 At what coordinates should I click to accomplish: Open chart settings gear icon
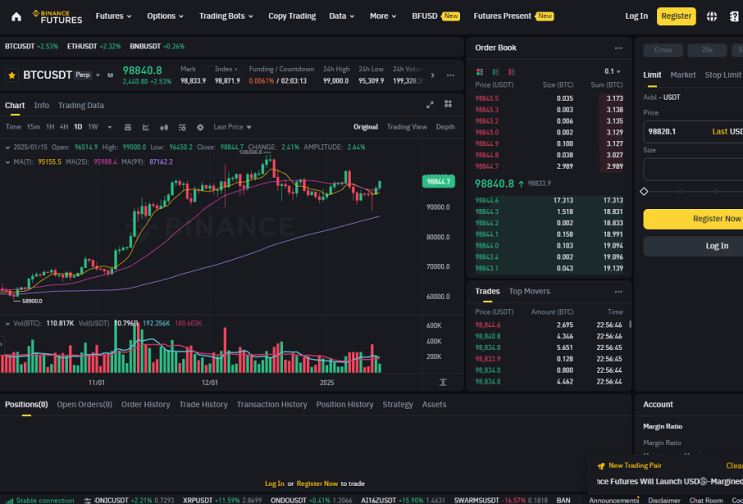point(200,127)
